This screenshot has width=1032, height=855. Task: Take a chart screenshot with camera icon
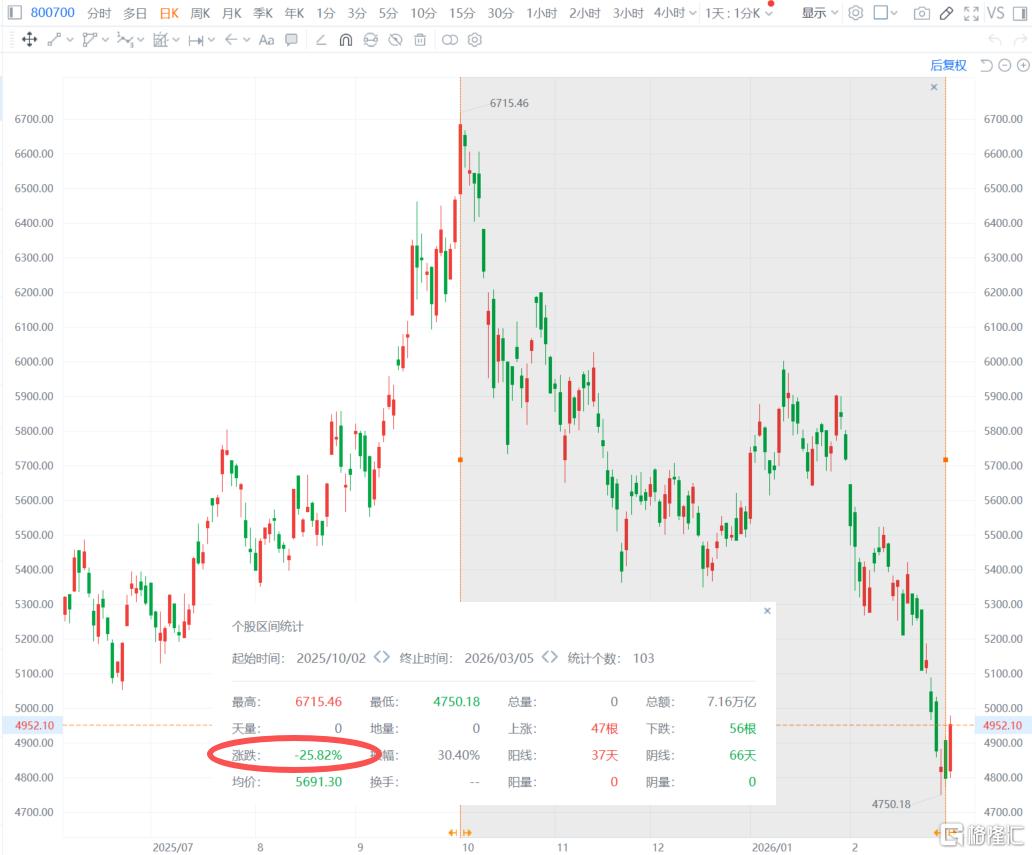point(922,13)
